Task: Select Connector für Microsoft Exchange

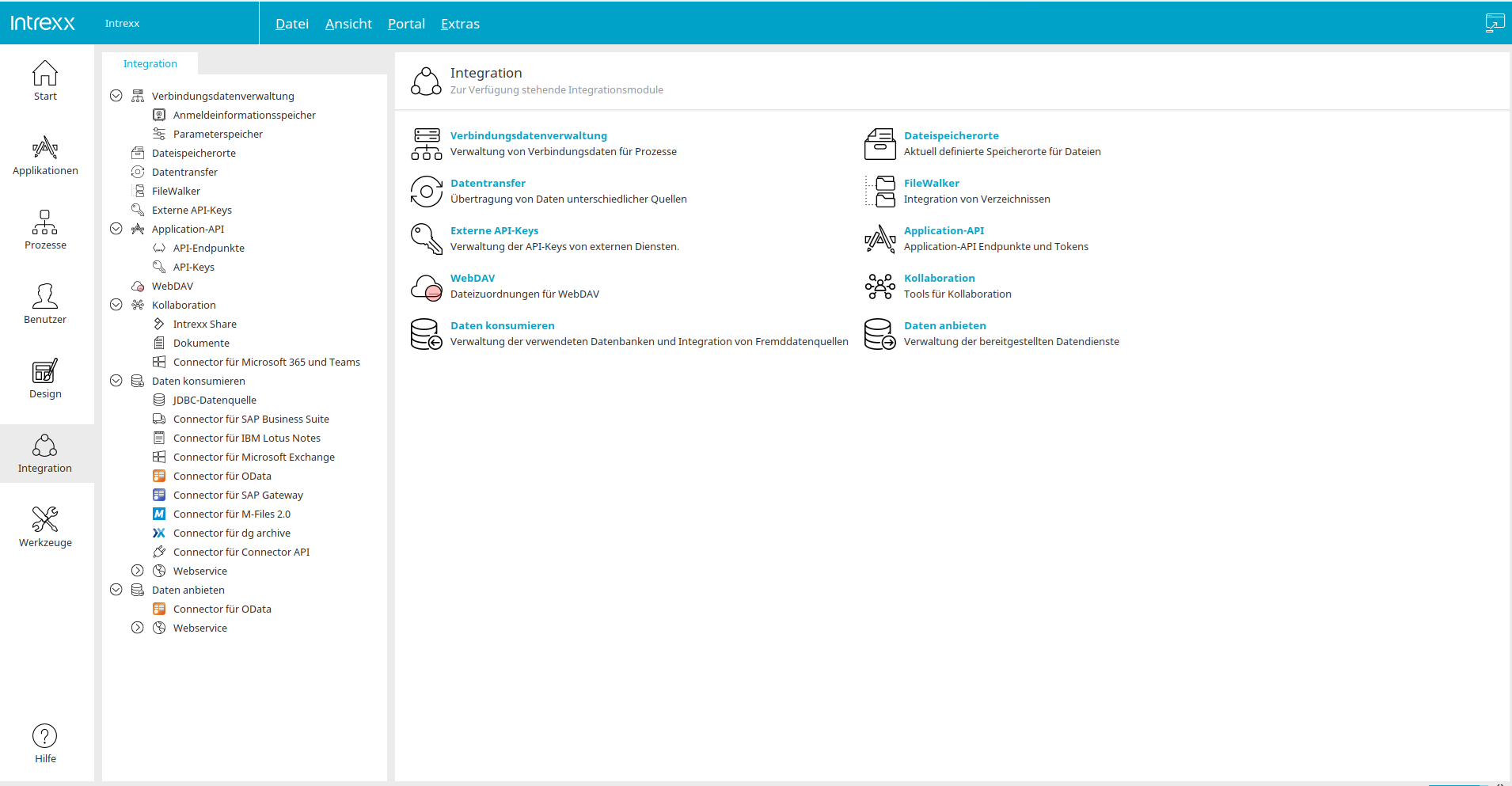Action: pyautogui.click(x=254, y=457)
